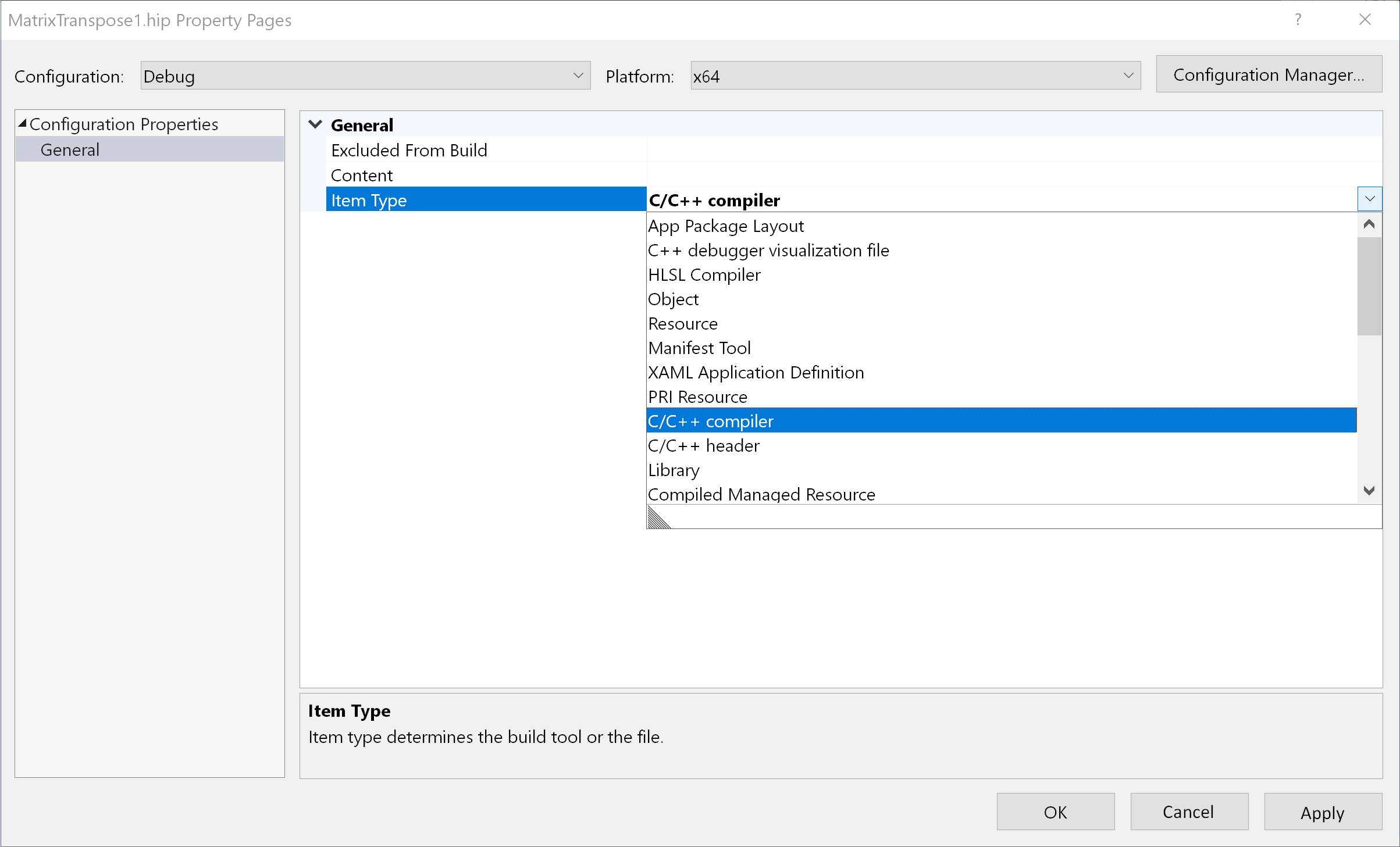The width and height of the screenshot is (1400, 847).
Task: Click the Item Type dropdown arrow
Action: 1369,199
